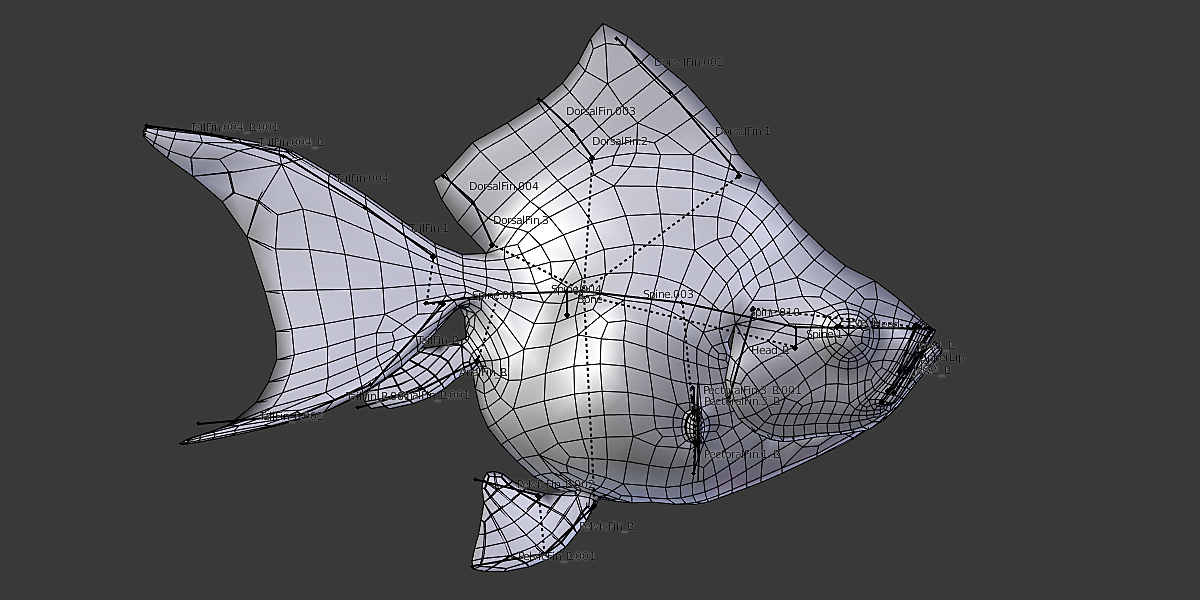Viewport: 1200px width, 600px height.
Task: Select the Spine.010 bone label
Action: [775, 313]
